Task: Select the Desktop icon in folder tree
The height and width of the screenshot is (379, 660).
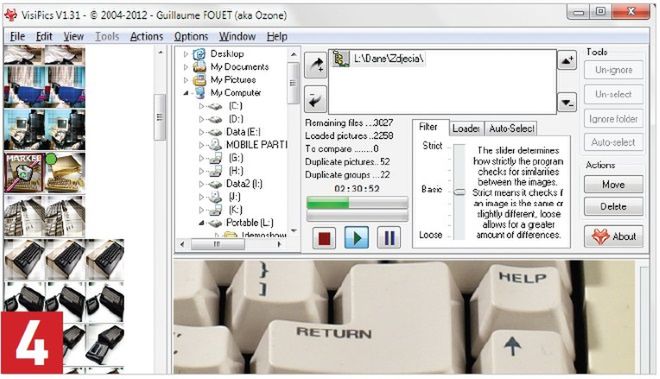Action: pos(199,54)
